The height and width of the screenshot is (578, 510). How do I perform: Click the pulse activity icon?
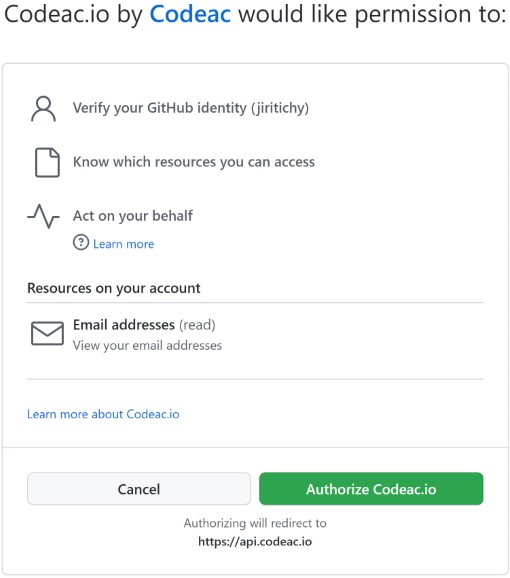pos(43,216)
